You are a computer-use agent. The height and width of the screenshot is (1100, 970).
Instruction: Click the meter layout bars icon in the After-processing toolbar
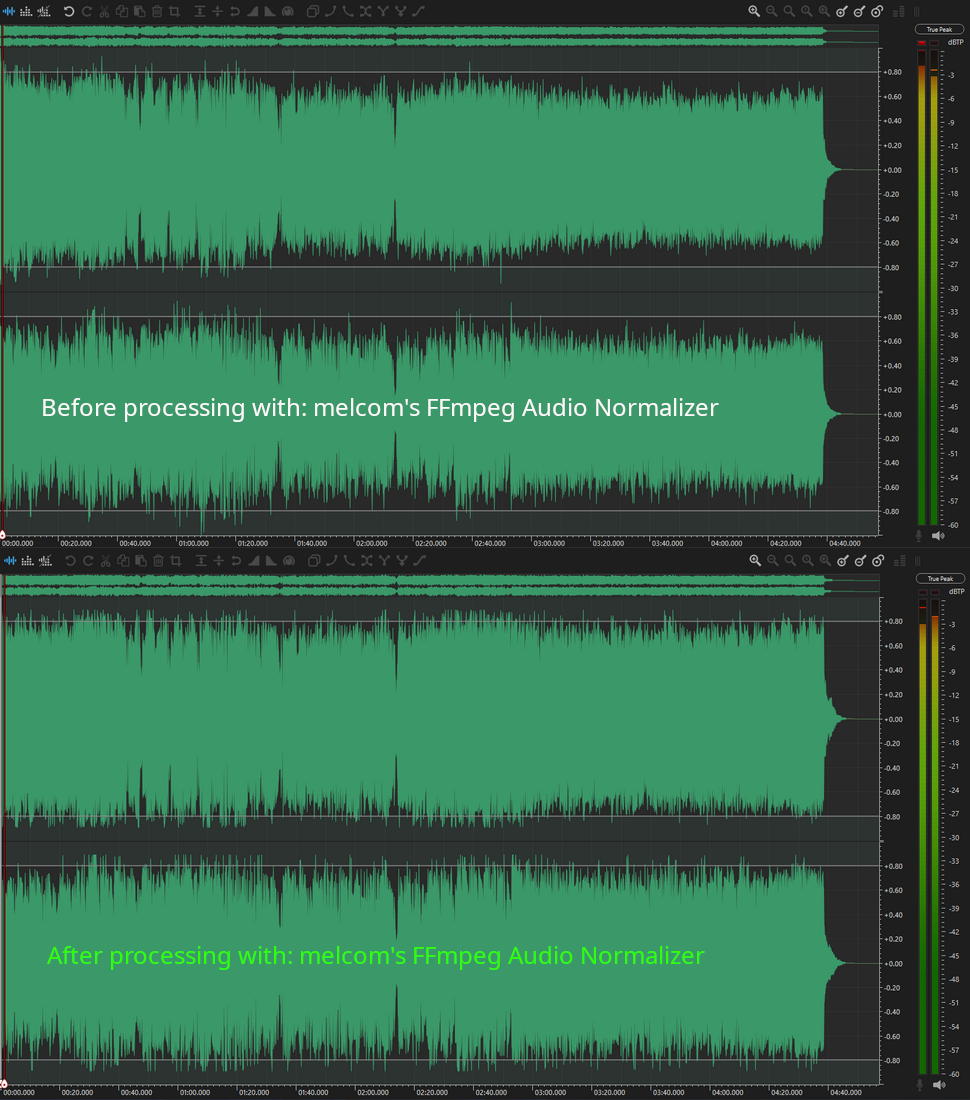pos(898,561)
